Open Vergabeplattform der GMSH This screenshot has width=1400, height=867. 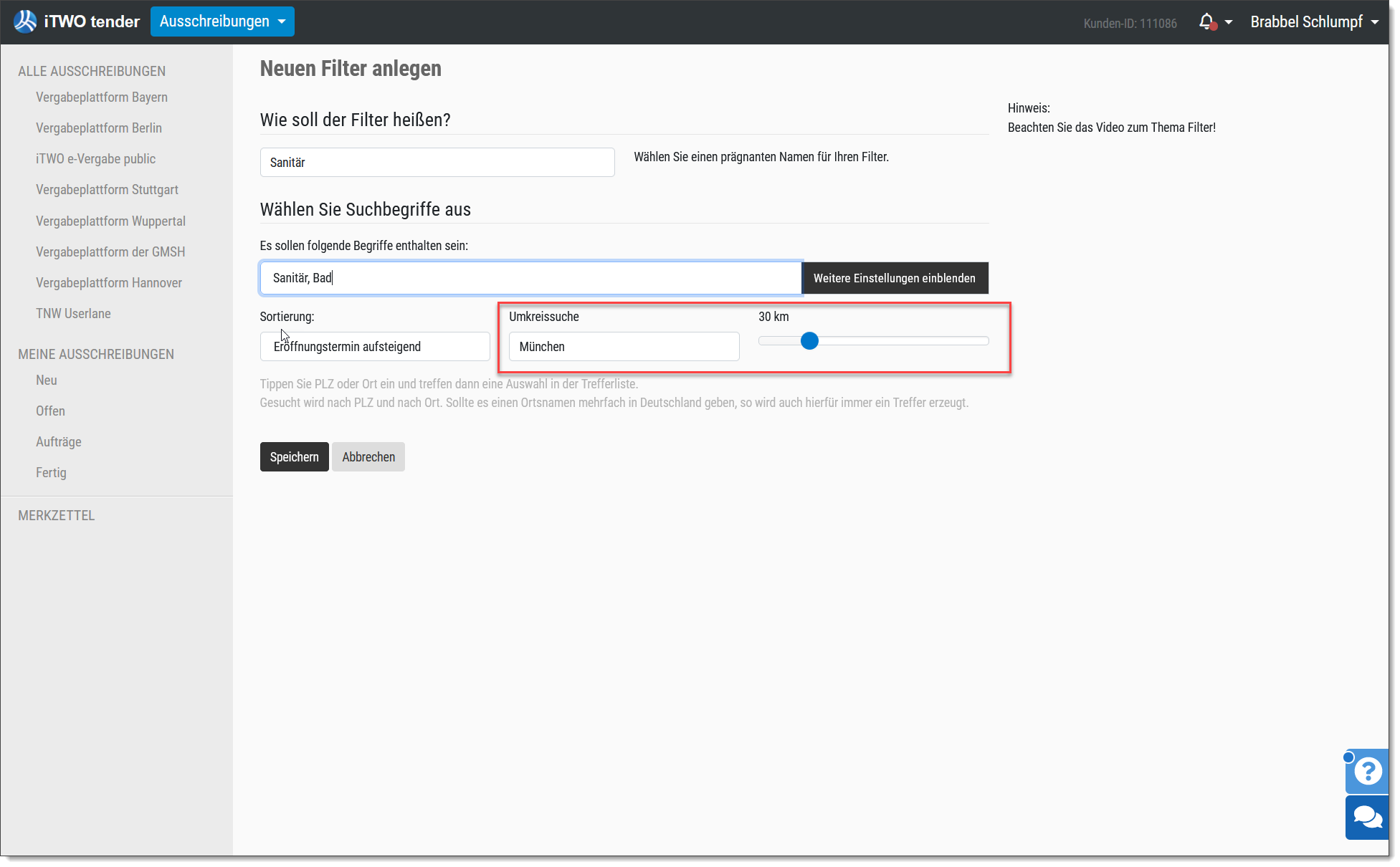tap(110, 252)
